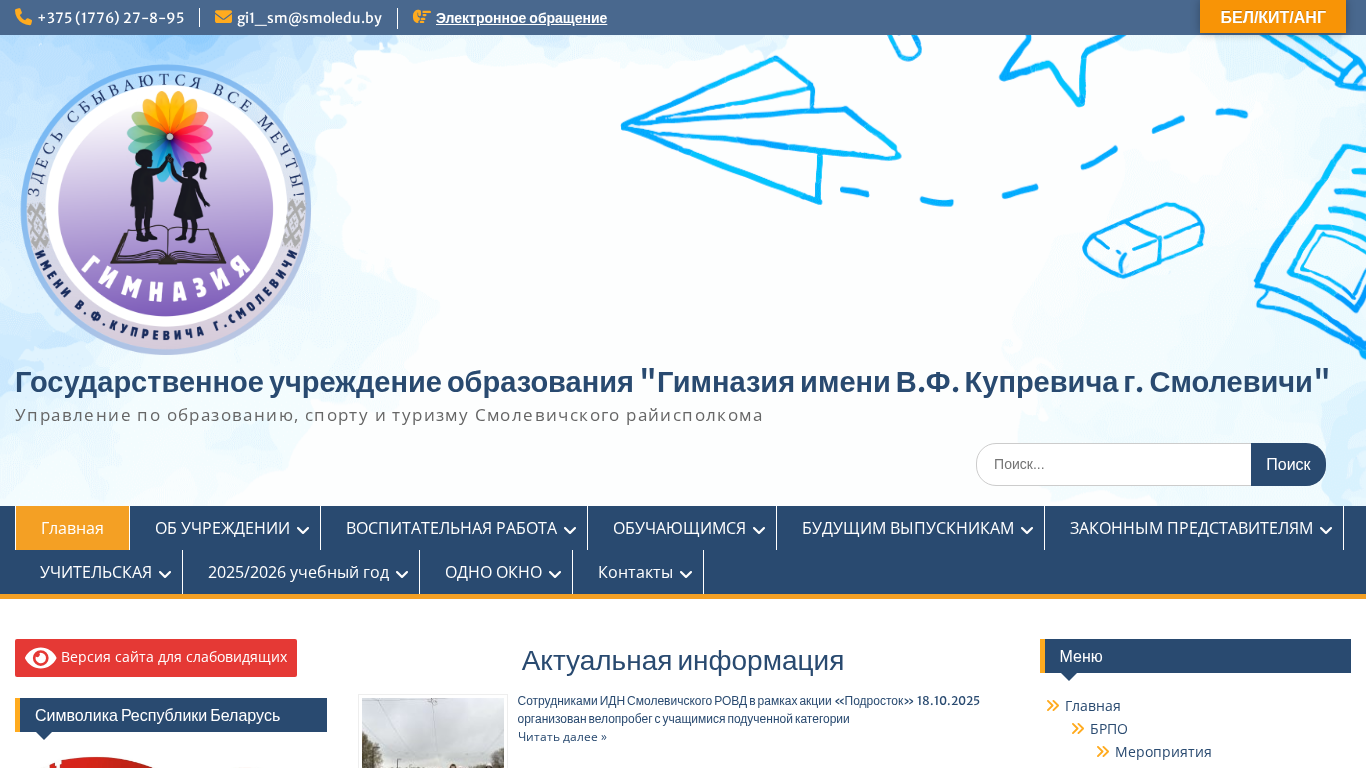Screen dimensions: 1366x768
Task: Click the БЕЛ/КИТ/АНГ language button
Action: (x=1273, y=17)
